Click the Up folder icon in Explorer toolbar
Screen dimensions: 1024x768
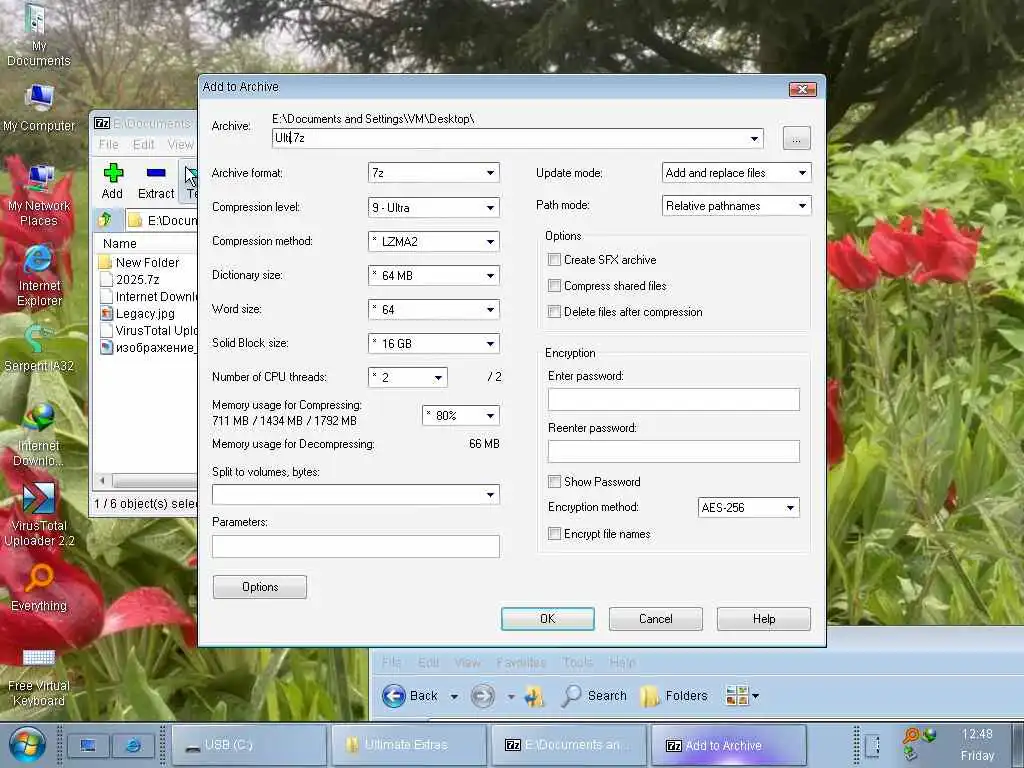535,696
